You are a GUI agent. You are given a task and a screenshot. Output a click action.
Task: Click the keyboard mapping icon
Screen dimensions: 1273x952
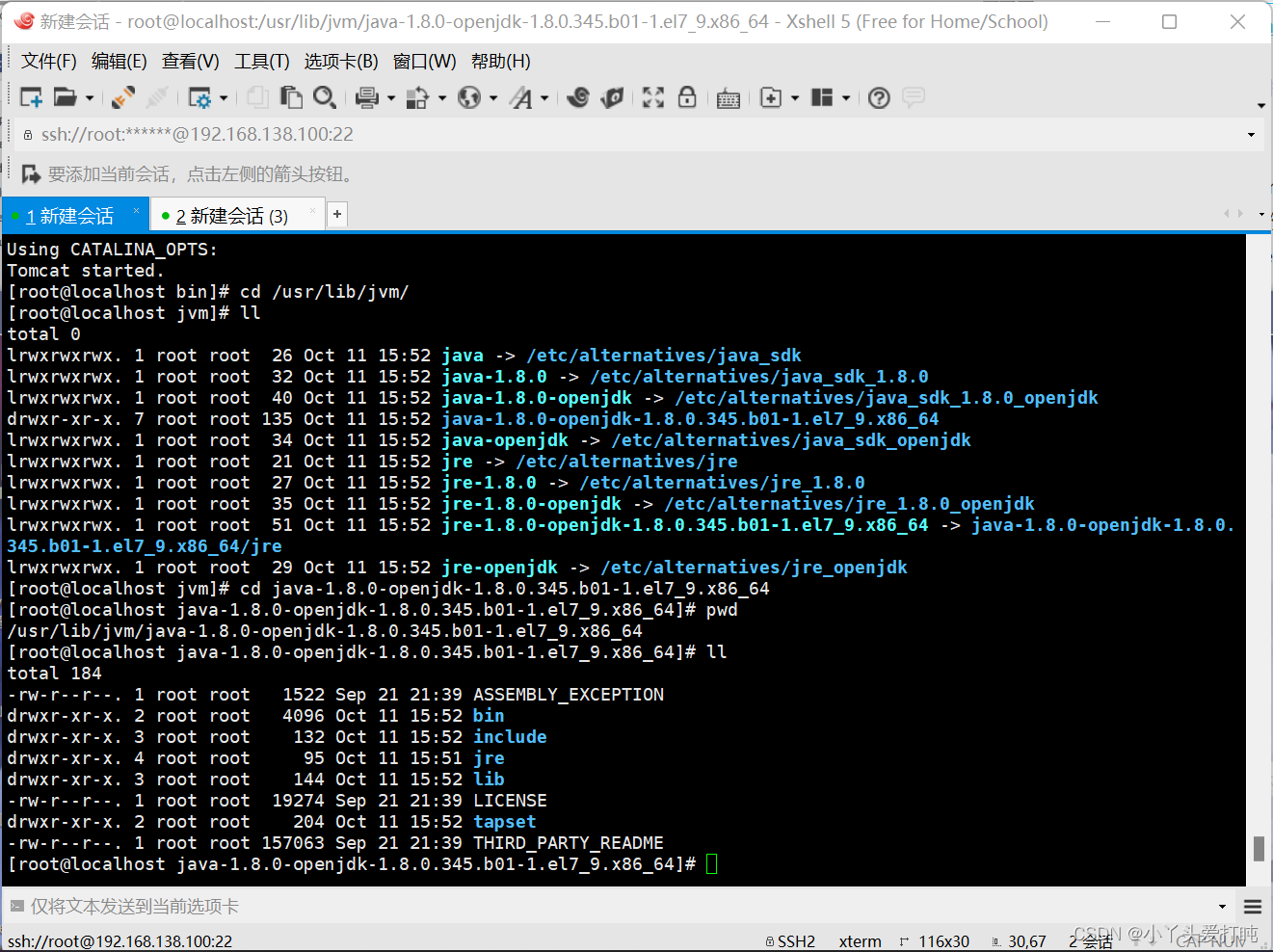[x=729, y=98]
